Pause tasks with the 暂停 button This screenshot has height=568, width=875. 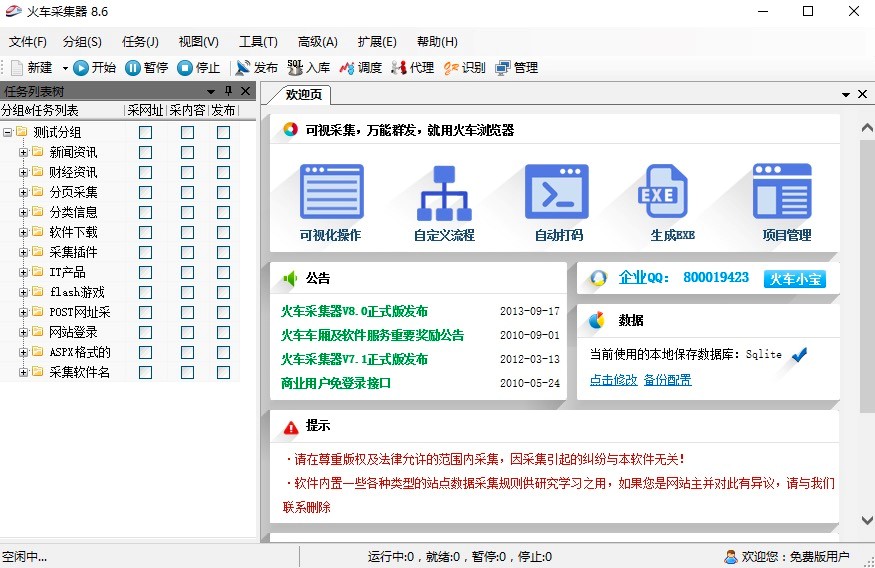tap(147, 68)
